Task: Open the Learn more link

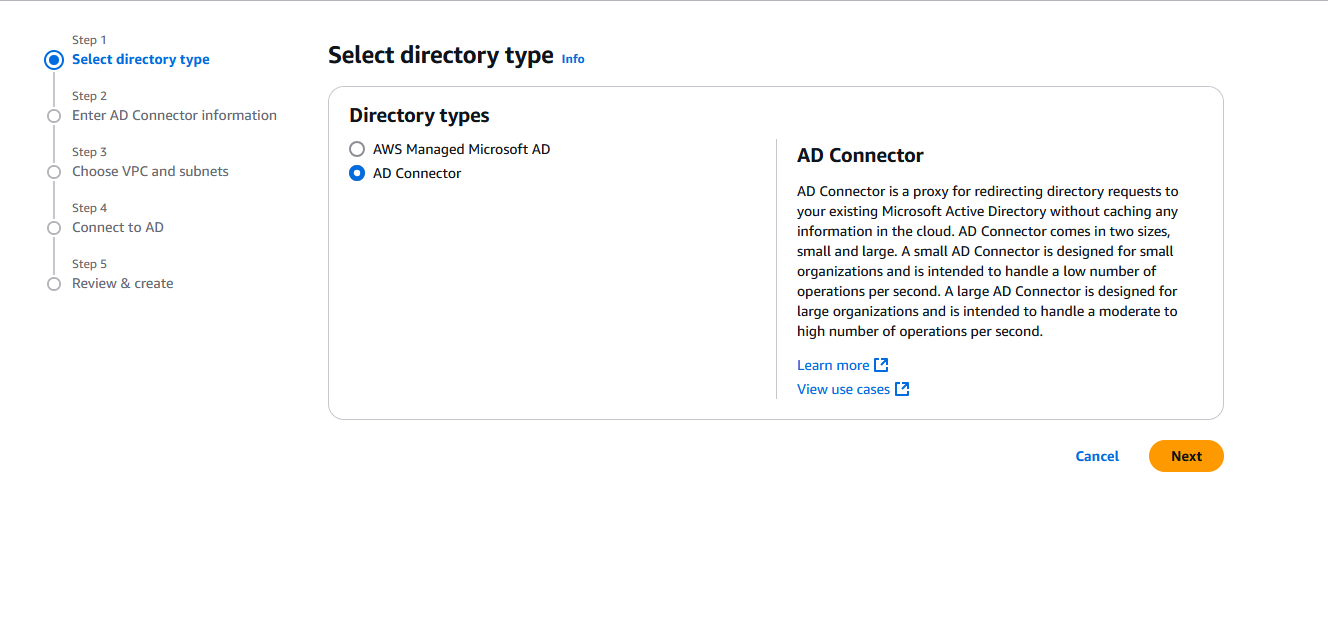Action: click(x=833, y=365)
